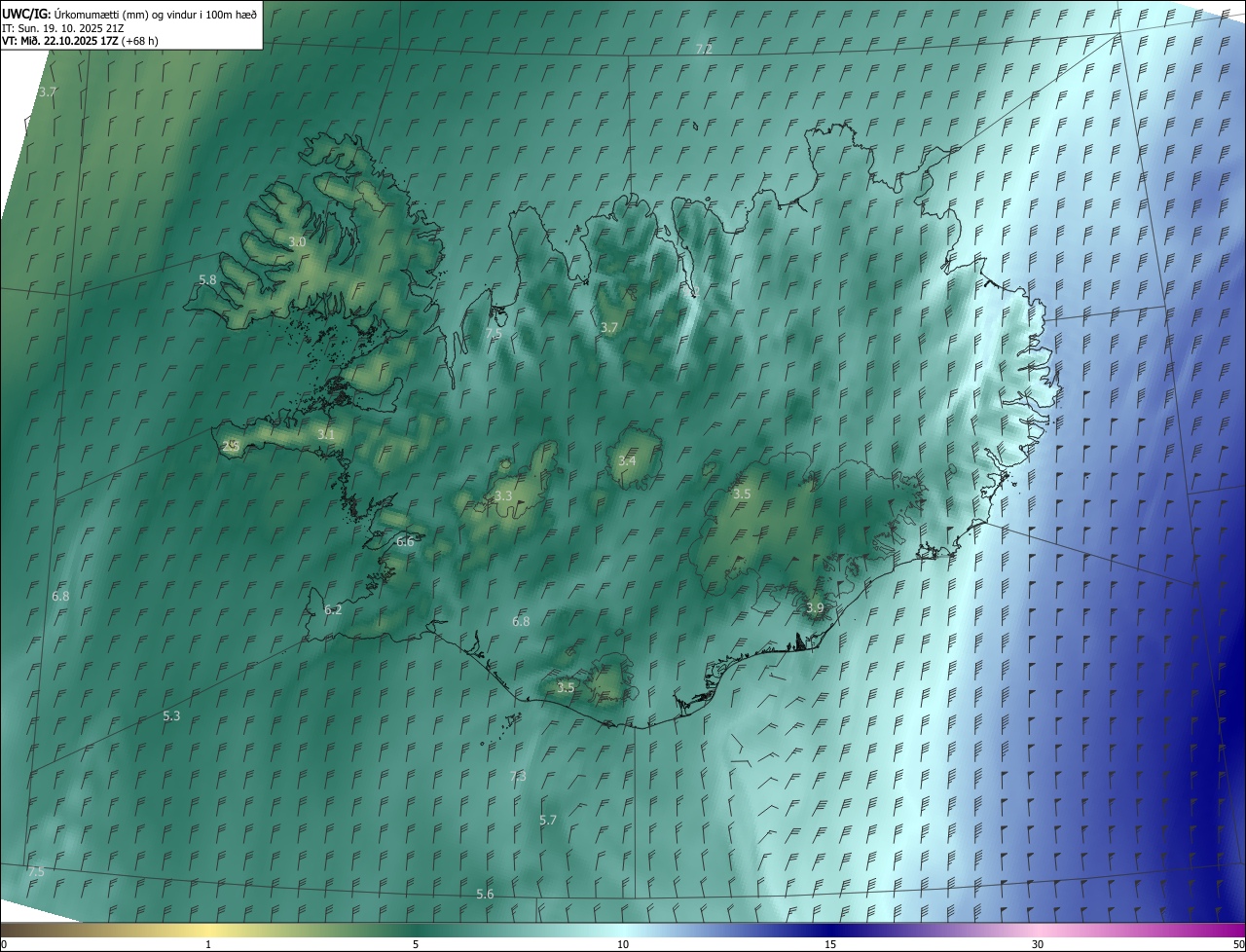Click the color scale tick labeled 5
1246x952 pixels.
pos(416,944)
